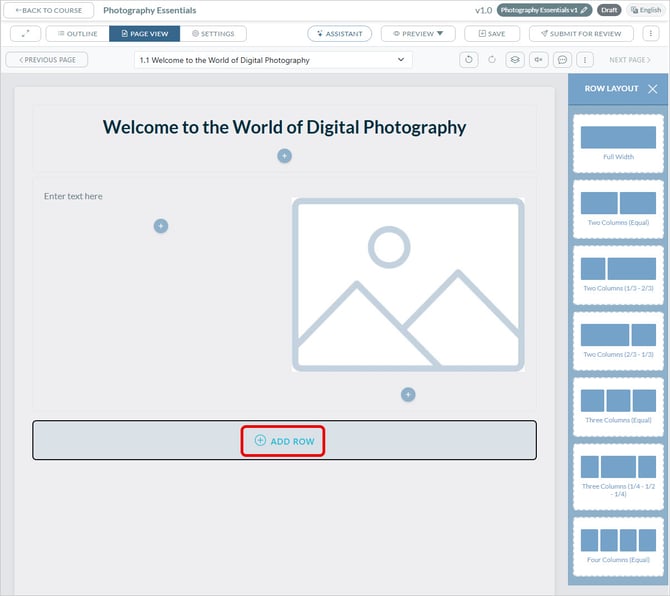Select Three Columns (Equal) layout

(x=618, y=407)
